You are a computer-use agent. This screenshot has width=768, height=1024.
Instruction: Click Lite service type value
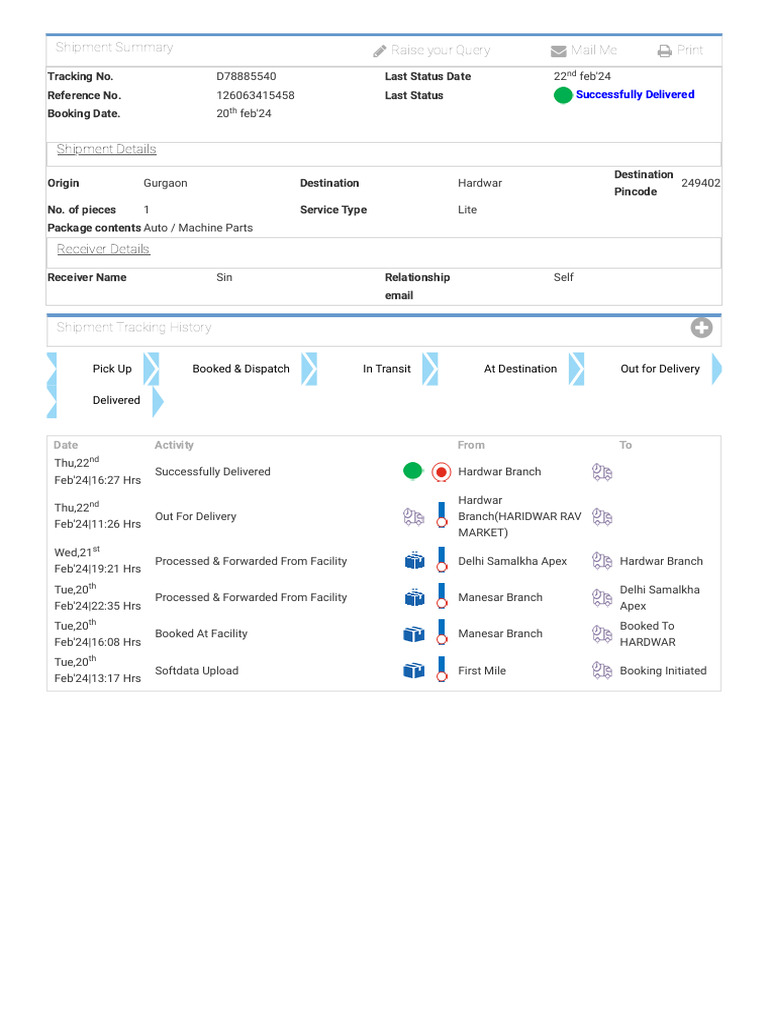(467, 210)
